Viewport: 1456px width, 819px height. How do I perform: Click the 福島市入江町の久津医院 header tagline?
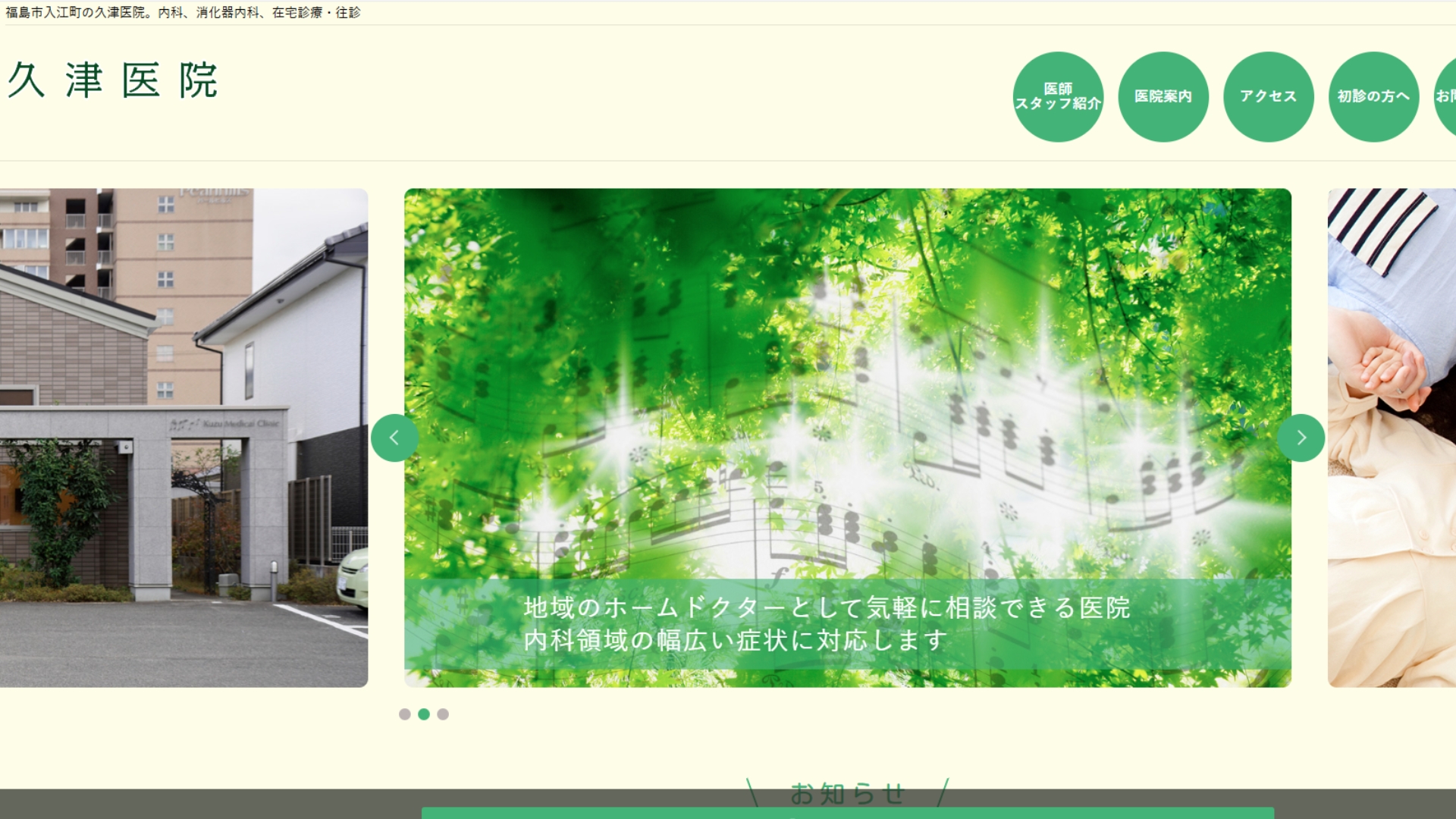[183, 13]
